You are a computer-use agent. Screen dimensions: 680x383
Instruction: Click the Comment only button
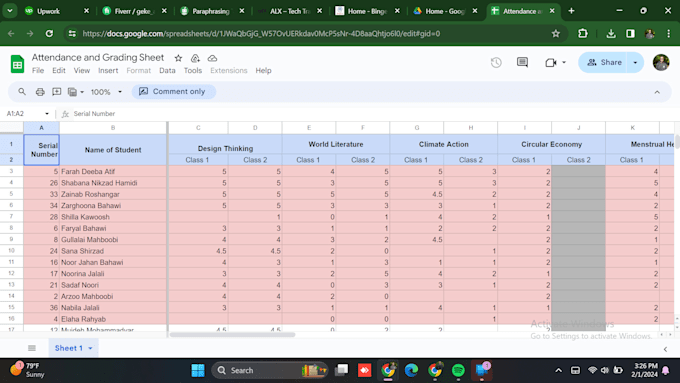(x=173, y=92)
